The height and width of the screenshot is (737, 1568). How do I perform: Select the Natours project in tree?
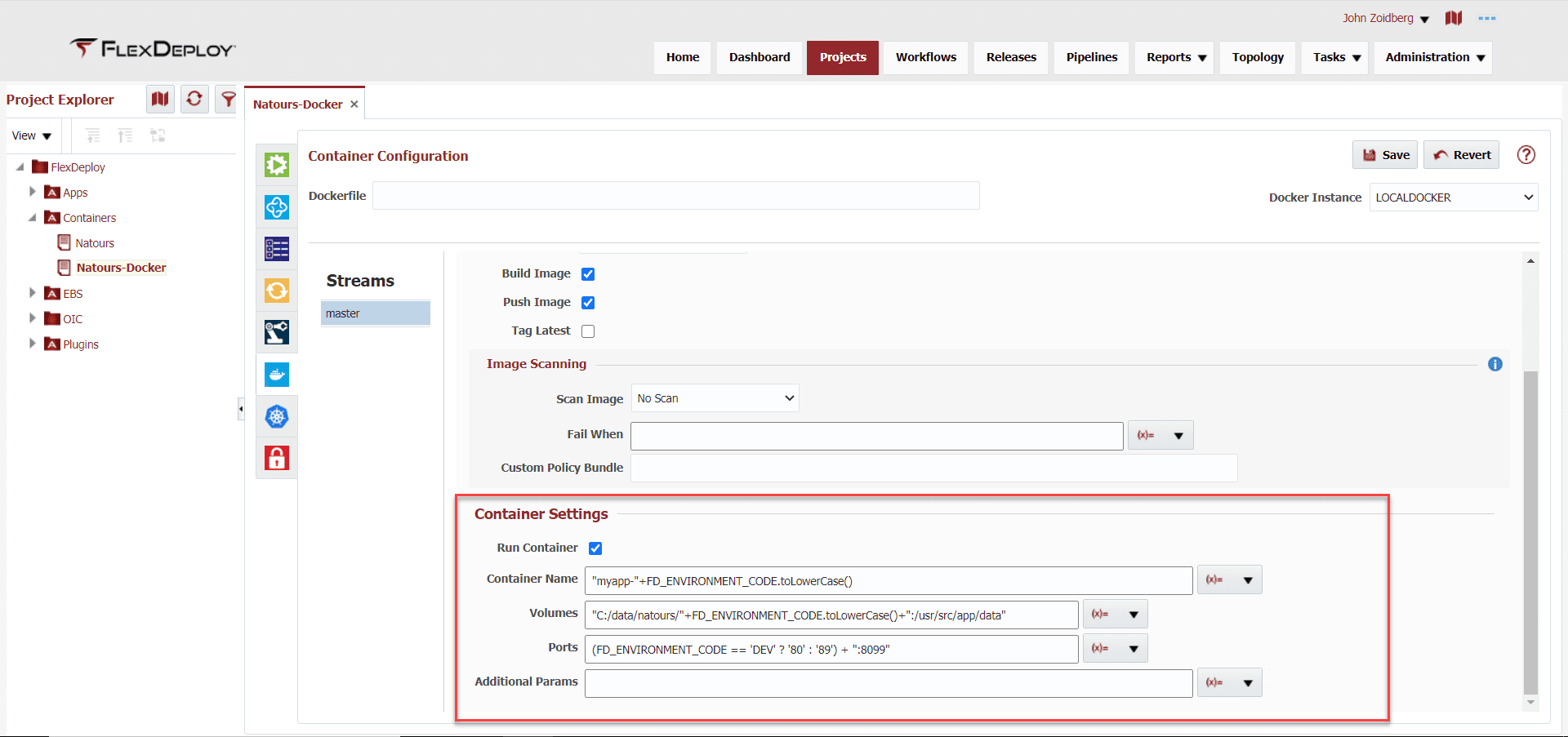click(x=95, y=243)
